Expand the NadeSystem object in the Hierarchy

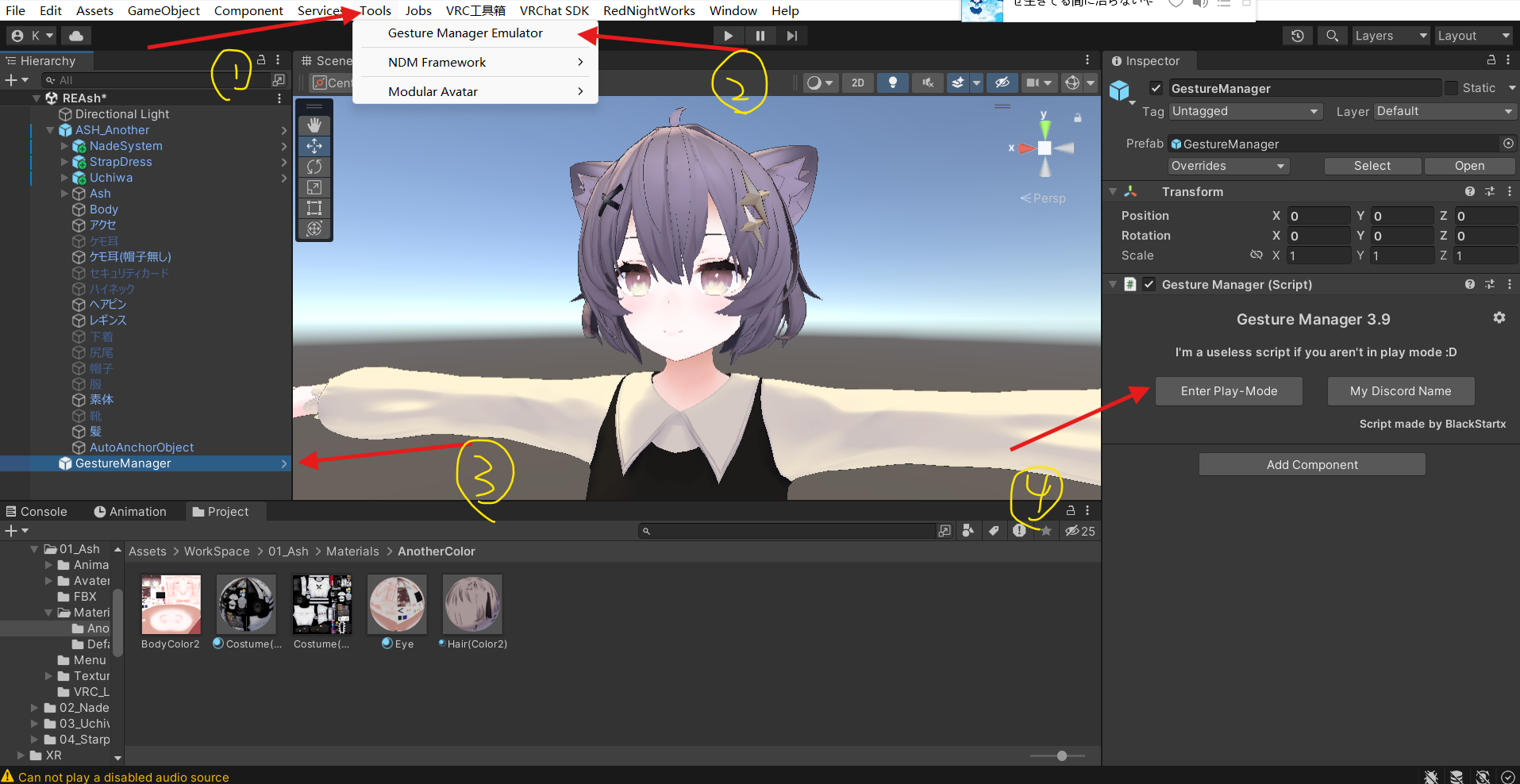coord(65,146)
